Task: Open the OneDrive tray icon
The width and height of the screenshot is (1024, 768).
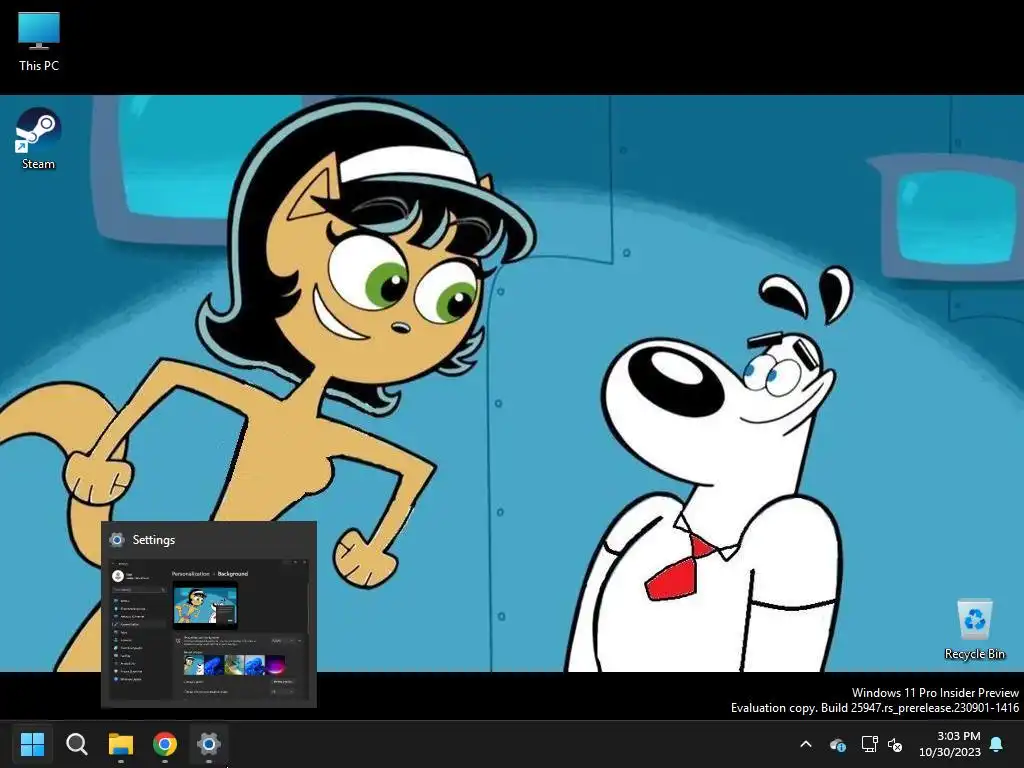Action: pyautogui.click(x=837, y=744)
